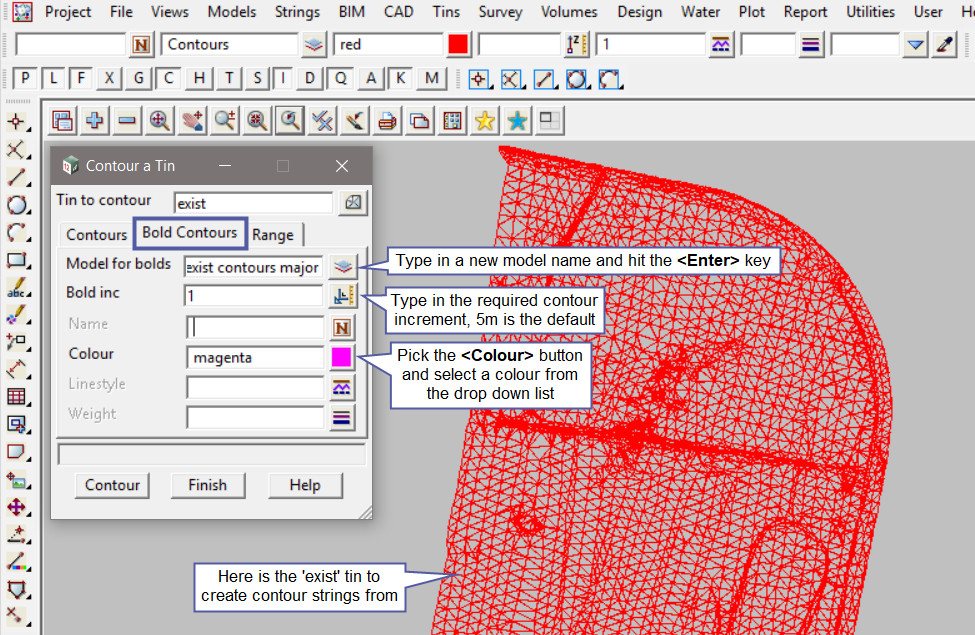Open the linestyle picker in the dialog
The image size is (975, 635).
point(342,388)
